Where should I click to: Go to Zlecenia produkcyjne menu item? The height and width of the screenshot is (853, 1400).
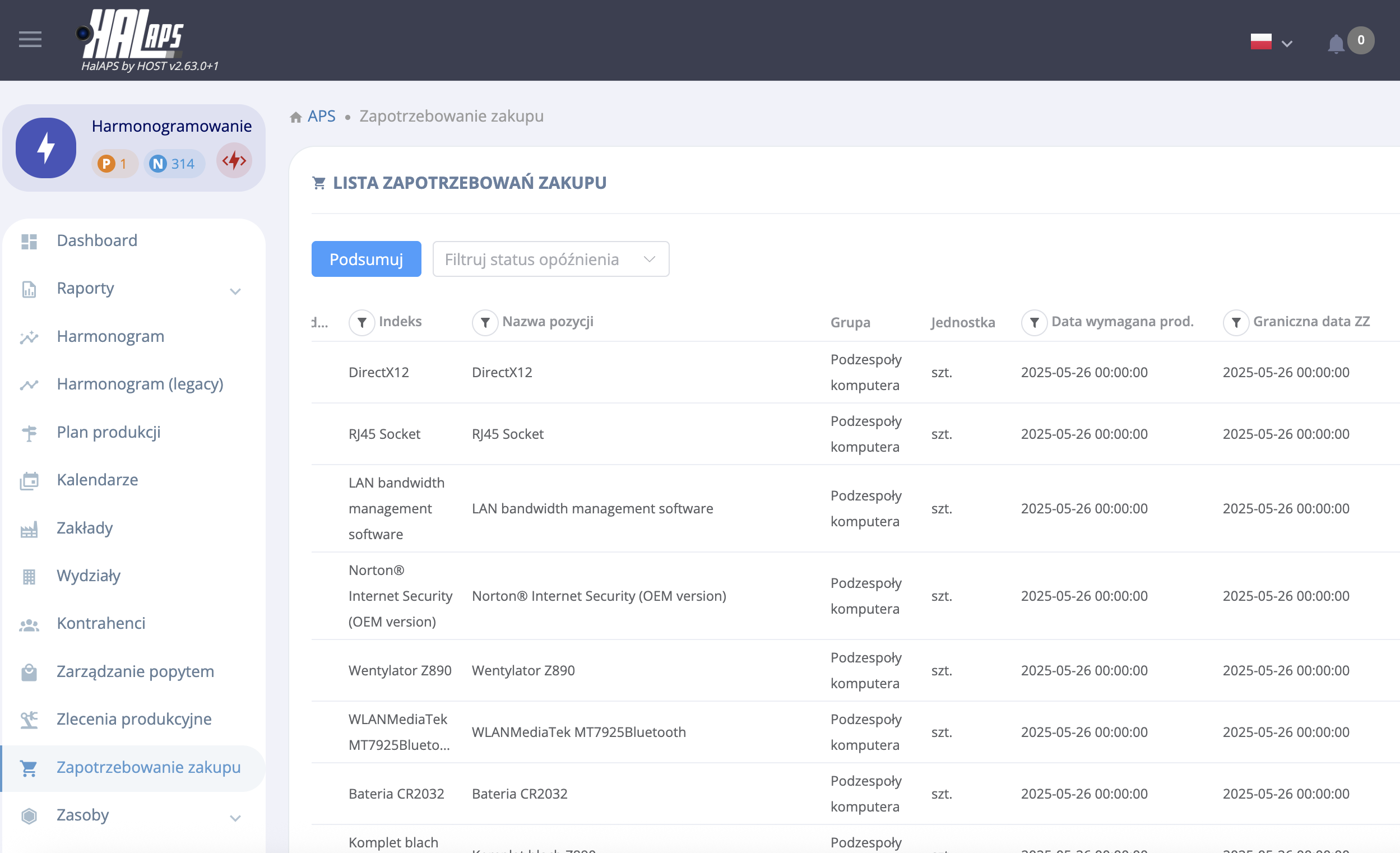[x=134, y=719]
